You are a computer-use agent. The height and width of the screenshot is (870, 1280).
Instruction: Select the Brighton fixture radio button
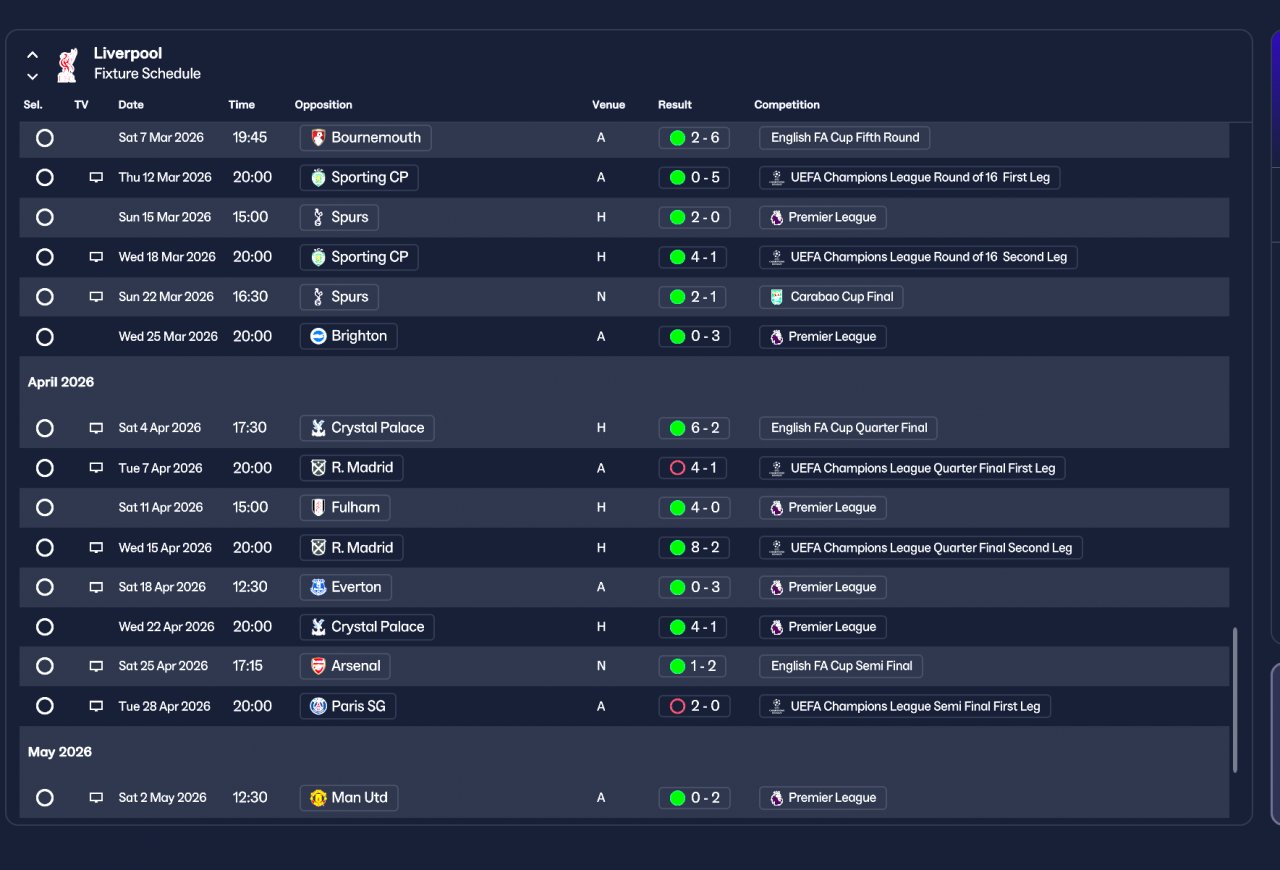click(x=44, y=337)
